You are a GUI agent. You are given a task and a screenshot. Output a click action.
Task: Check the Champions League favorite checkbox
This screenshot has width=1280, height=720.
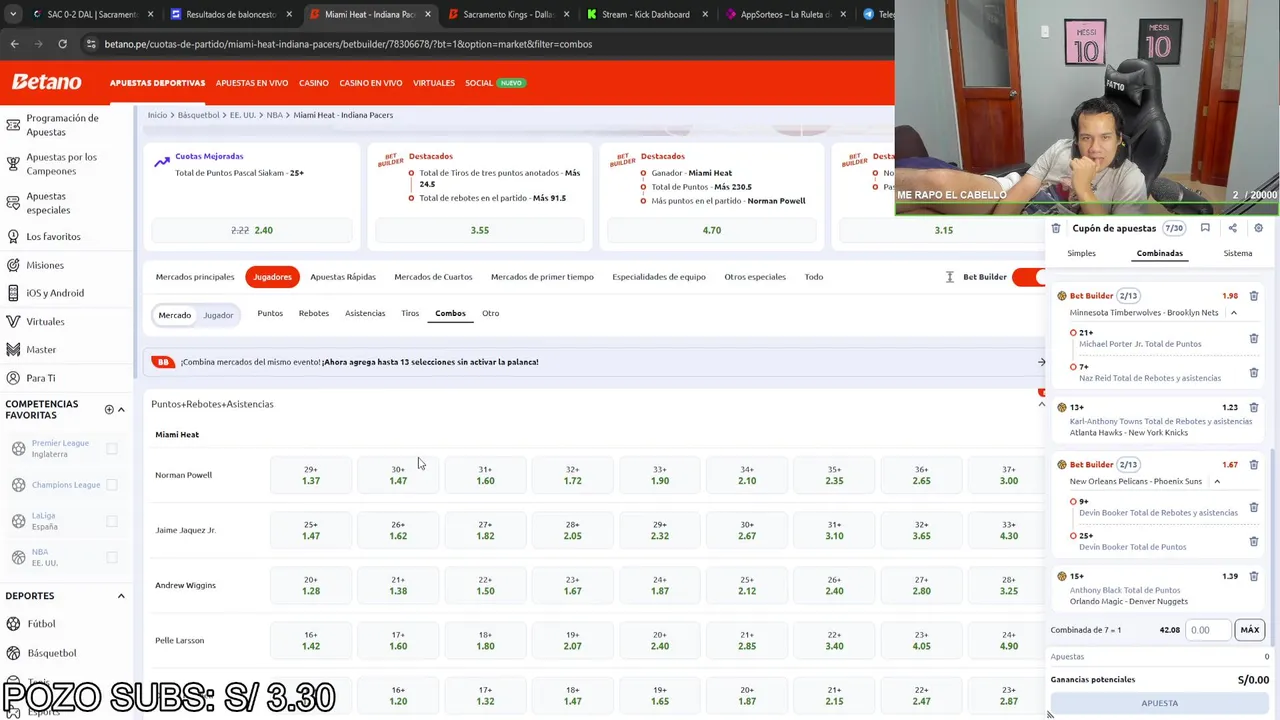[111, 485]
